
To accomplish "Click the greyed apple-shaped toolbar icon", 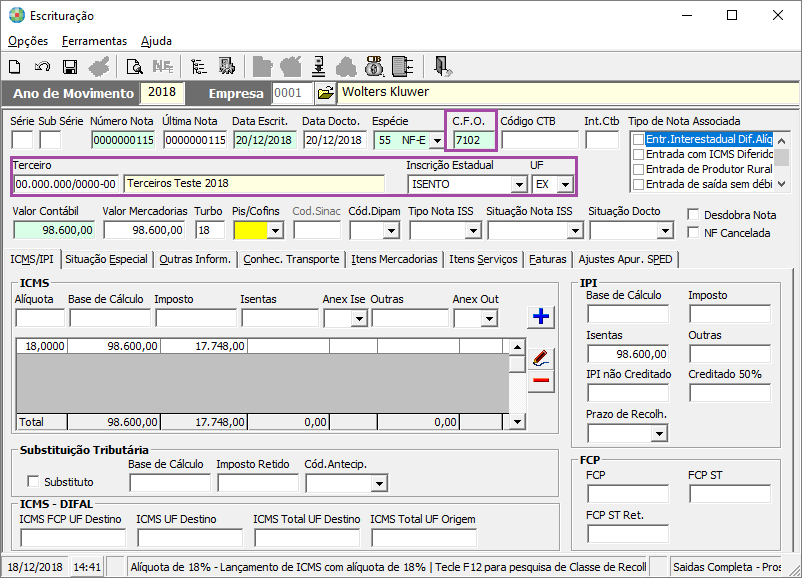I will click(291, 67).
